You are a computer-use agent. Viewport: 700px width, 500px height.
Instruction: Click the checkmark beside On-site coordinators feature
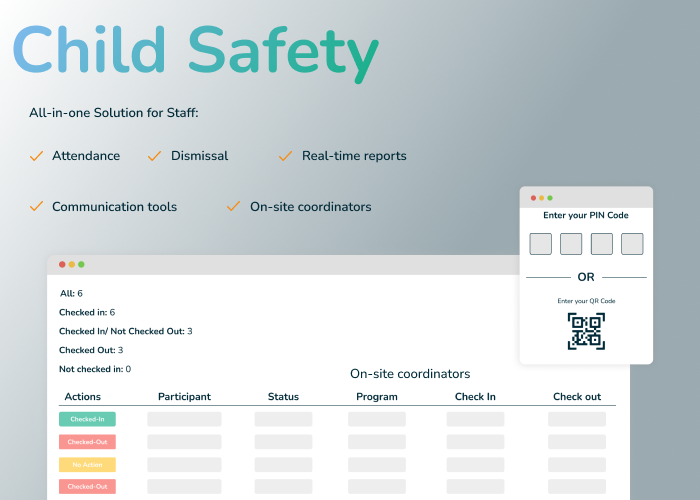(233, 206)
